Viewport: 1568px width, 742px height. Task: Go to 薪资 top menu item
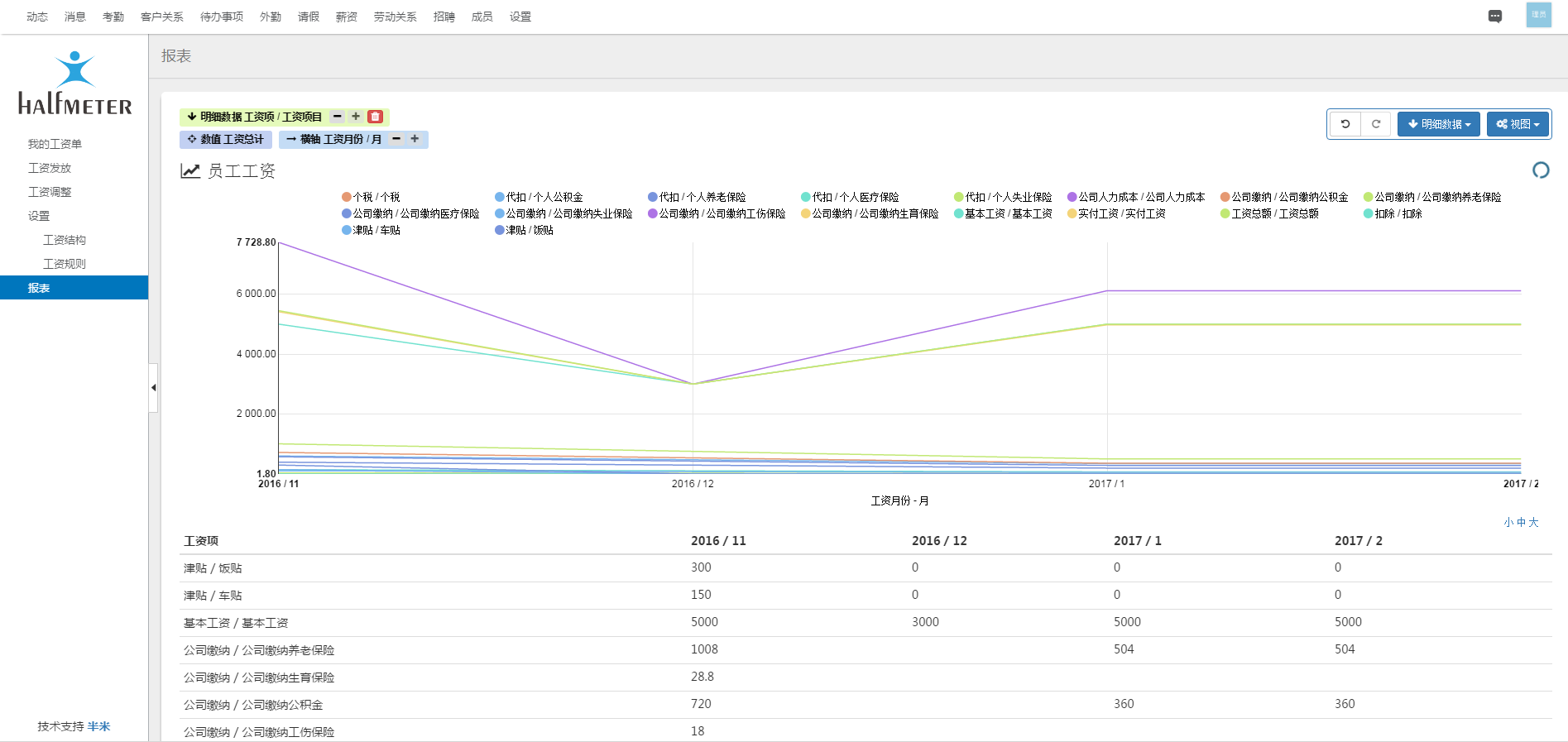point(347,17)
